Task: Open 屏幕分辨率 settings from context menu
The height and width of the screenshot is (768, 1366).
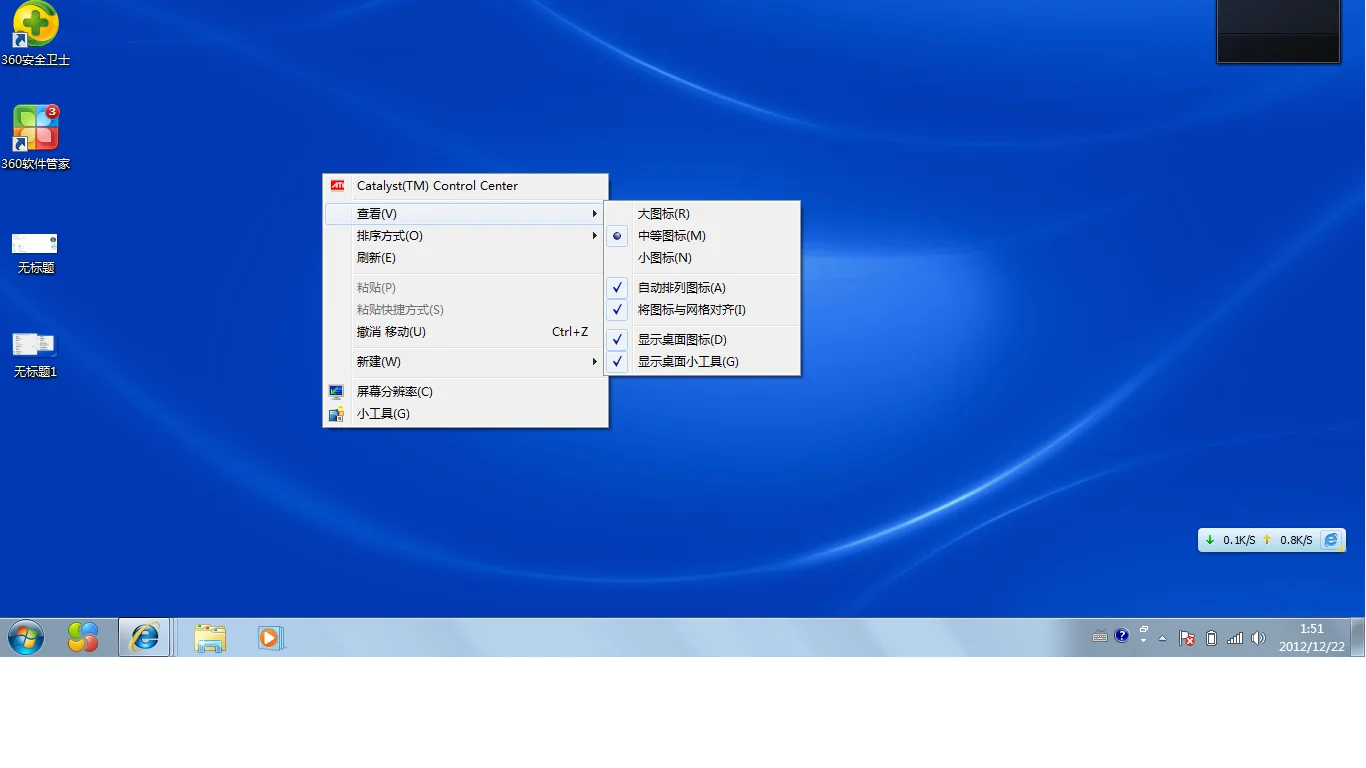Action: [x=394, y=392]
